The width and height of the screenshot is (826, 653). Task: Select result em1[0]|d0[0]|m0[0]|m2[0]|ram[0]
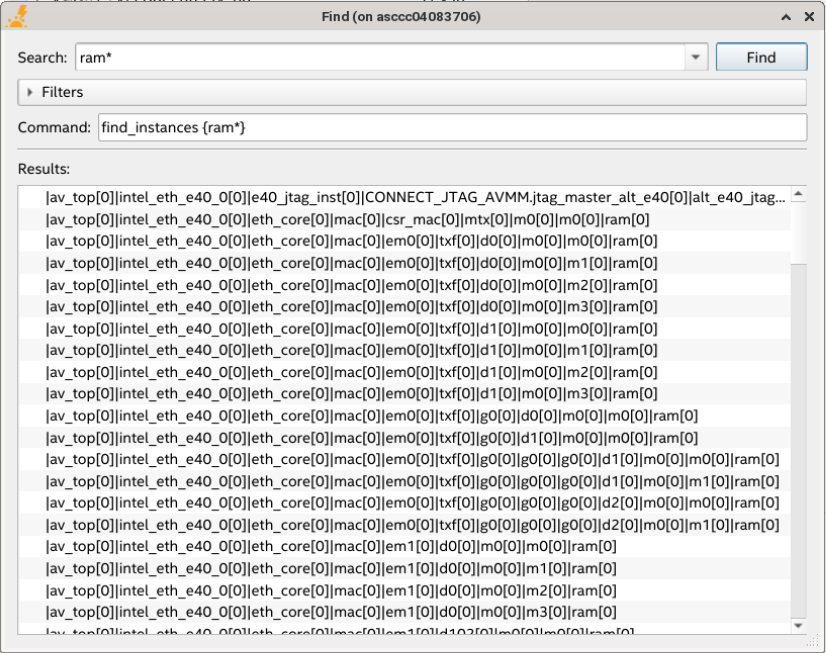[x=405, y=590]
